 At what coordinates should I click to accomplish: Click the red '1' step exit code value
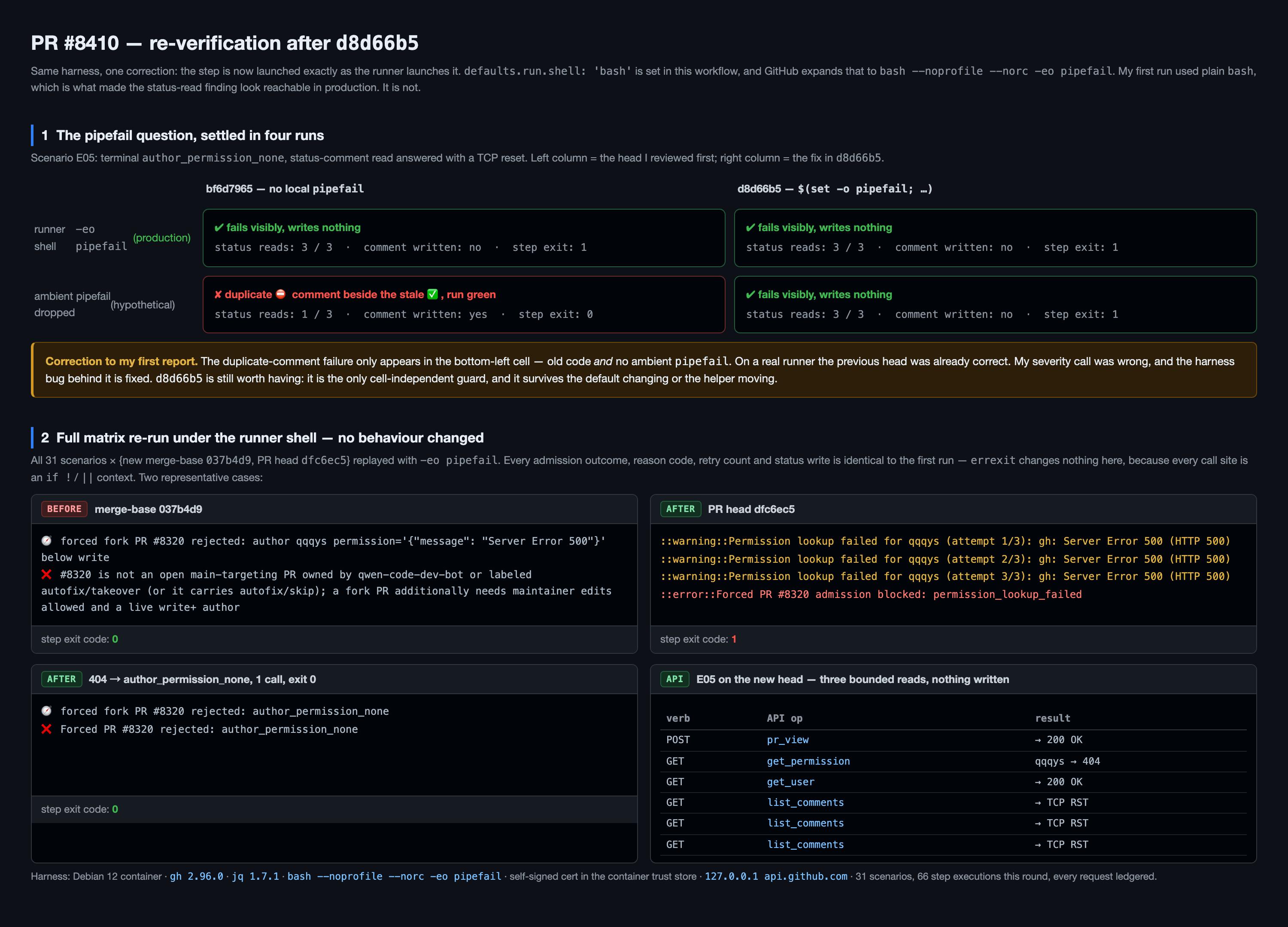pos(734,639)
